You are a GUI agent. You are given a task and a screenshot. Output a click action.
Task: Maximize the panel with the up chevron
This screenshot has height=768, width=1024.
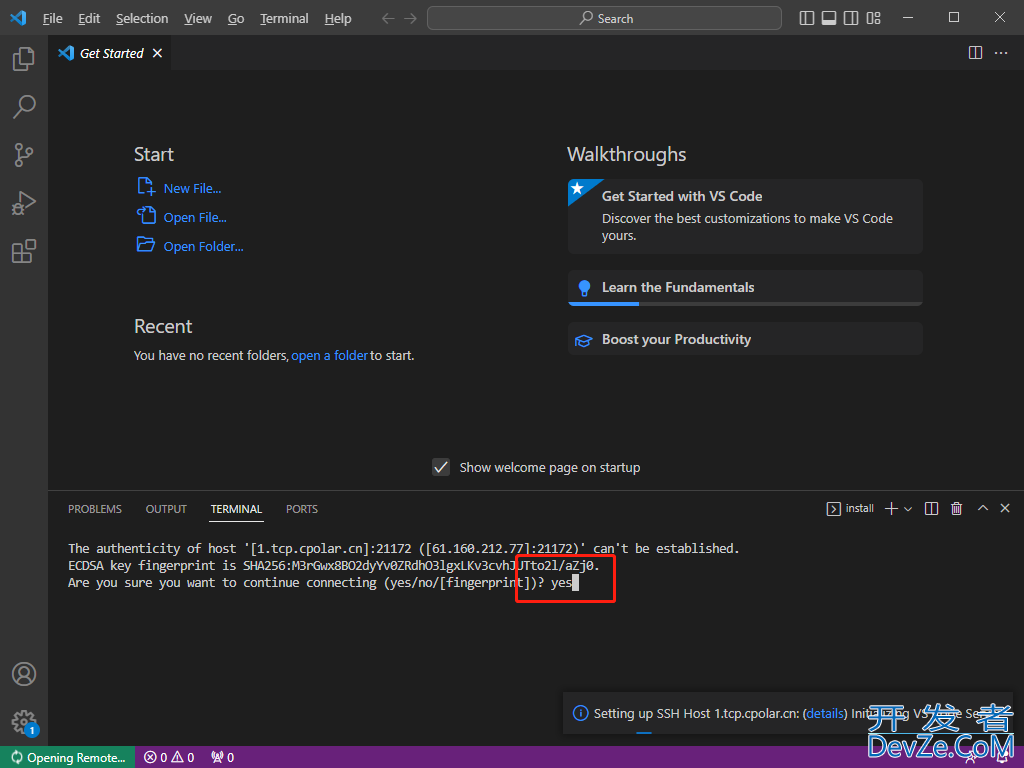983,508
